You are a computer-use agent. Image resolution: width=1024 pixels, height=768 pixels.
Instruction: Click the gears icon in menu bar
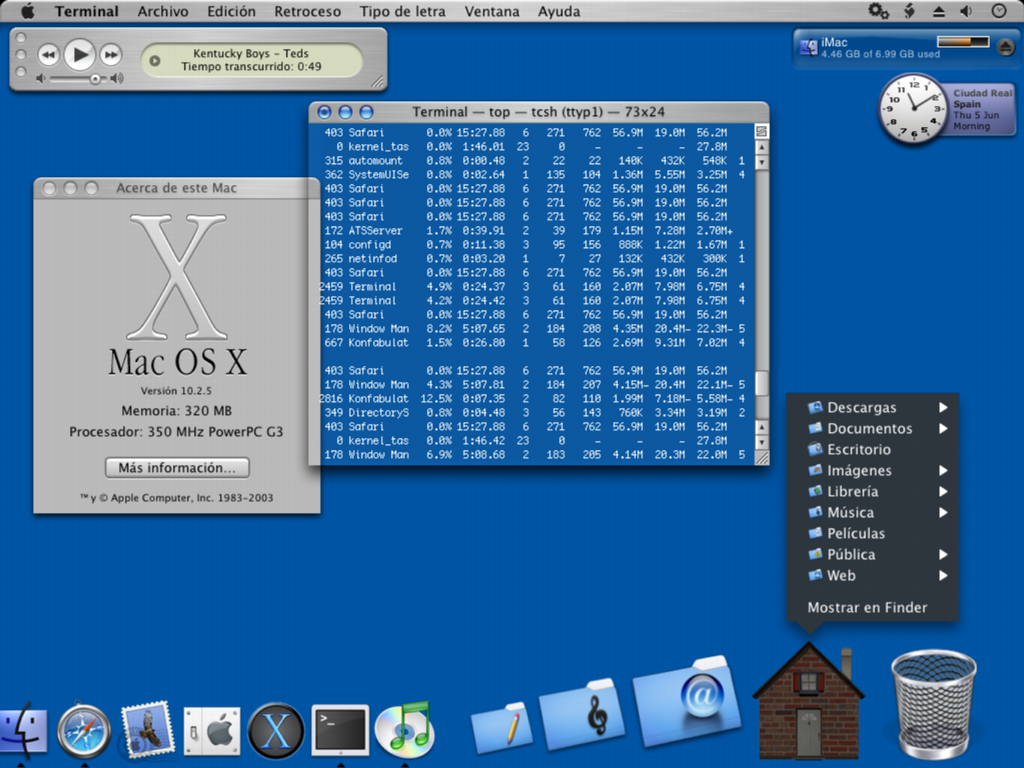878,11
